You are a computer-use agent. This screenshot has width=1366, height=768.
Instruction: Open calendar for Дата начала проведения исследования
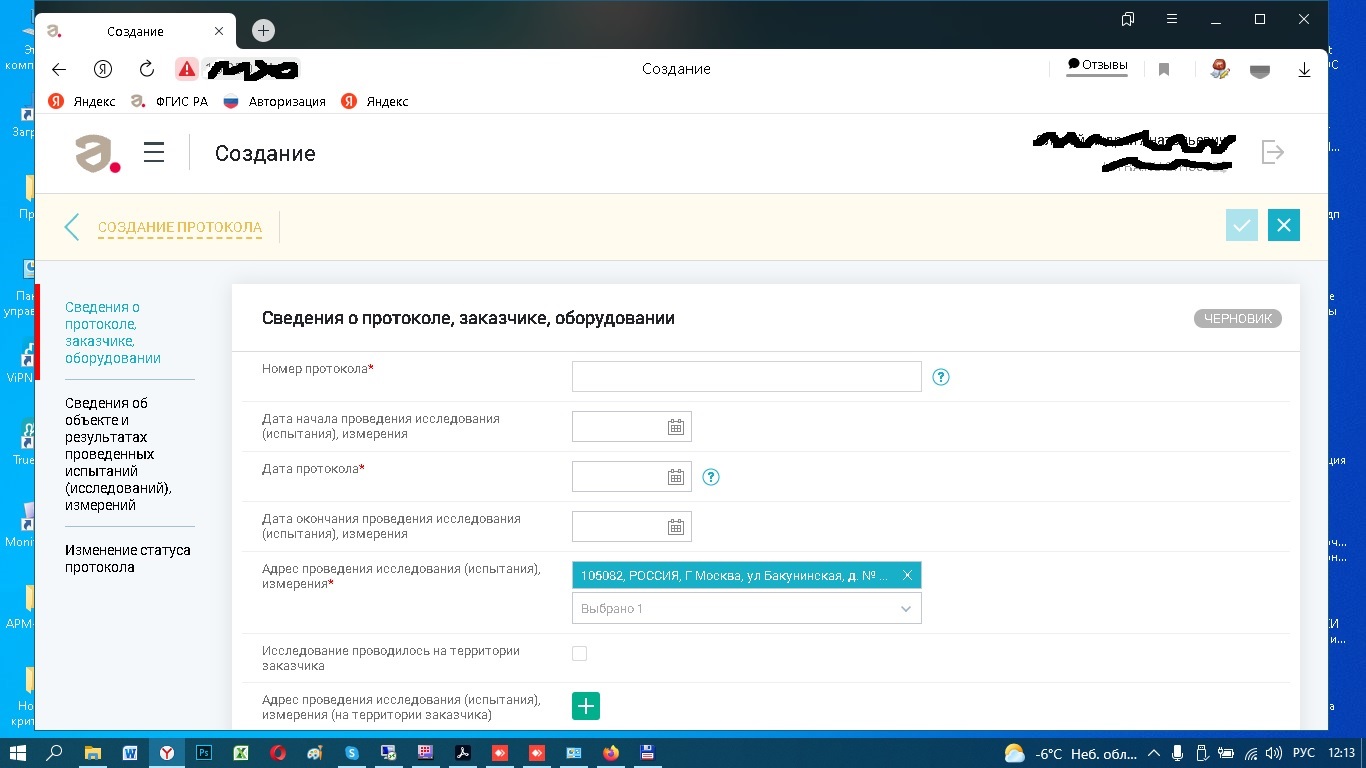[676, 427]
